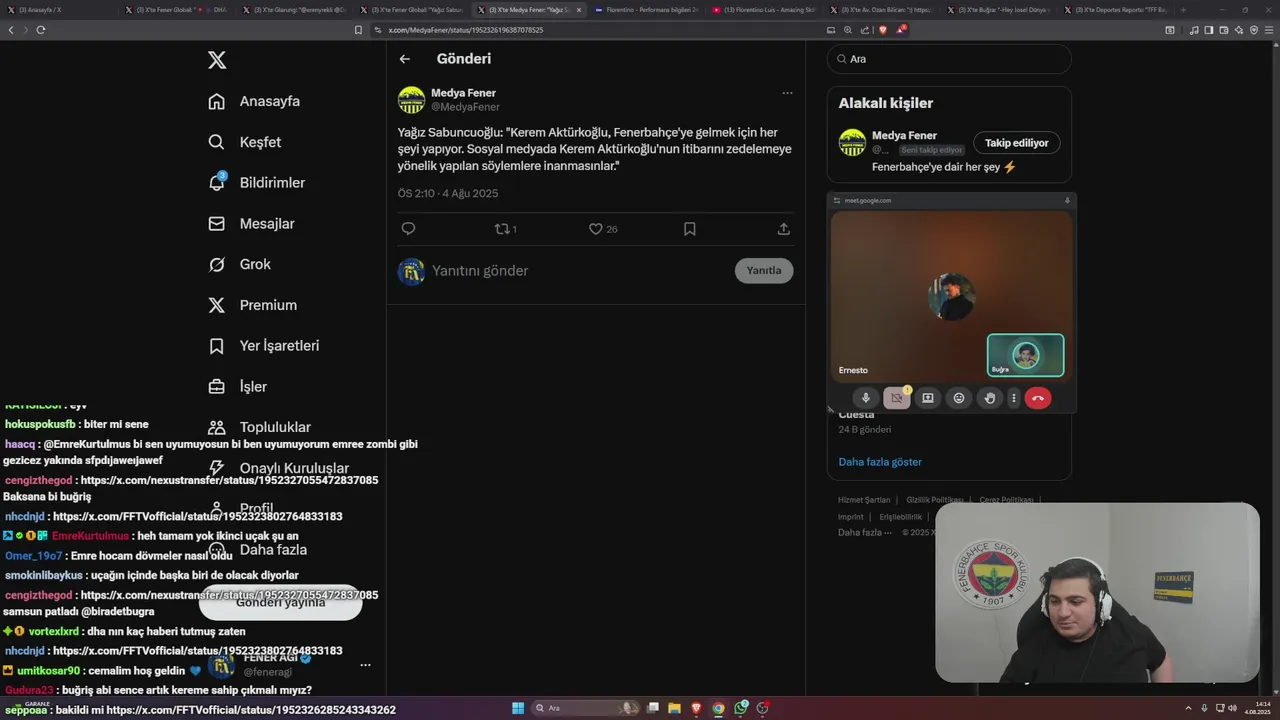Open File Explorer from the taskbar
Viewport: 1280px width, 720px height.
pos(673,708)
